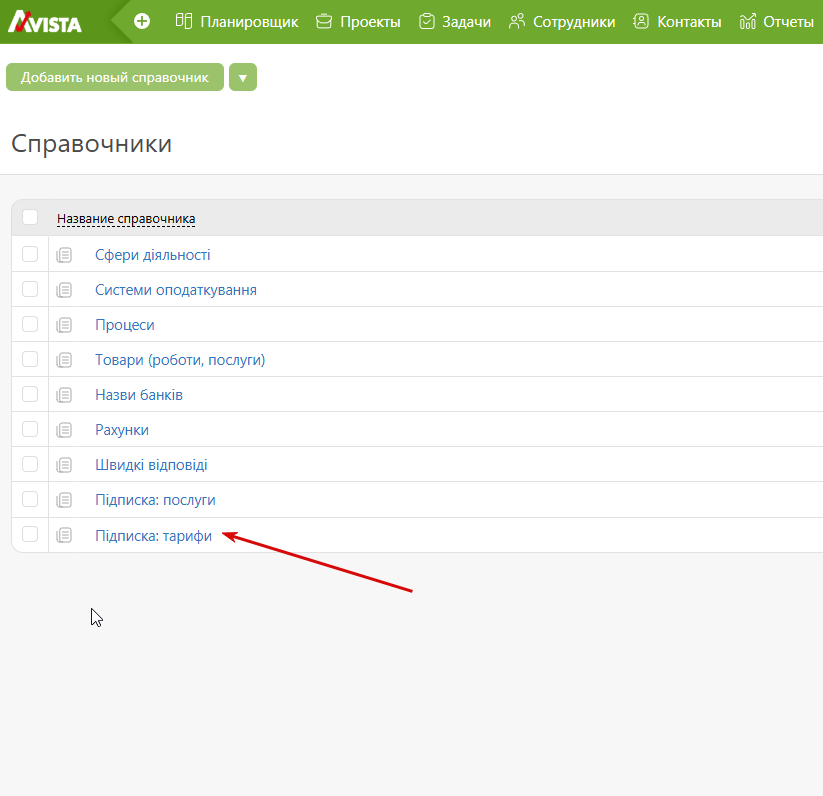Click the directory icon beside Рахунки
The image size is (823, 796).
pos(65,430)
